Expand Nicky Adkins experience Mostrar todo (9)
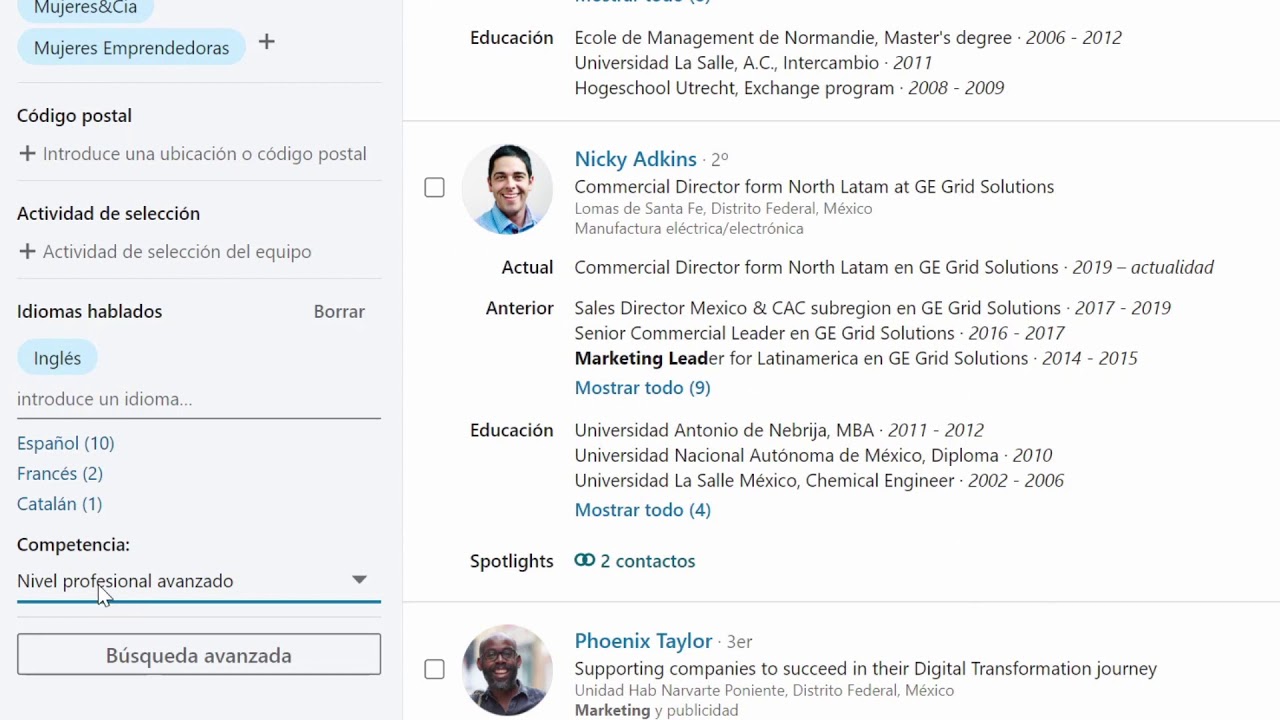This screenshot has width=1280, height=720. pyautogui.click(x=642, y=388)
